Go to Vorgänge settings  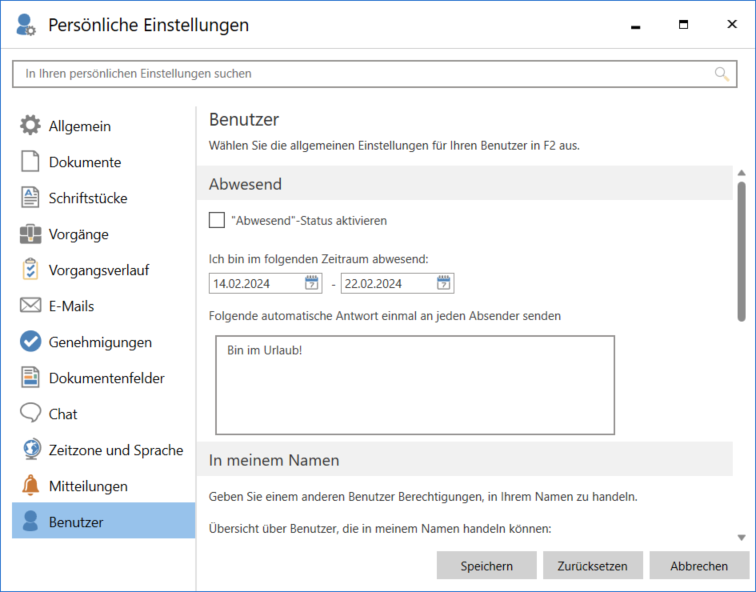(x=104, y=234)
